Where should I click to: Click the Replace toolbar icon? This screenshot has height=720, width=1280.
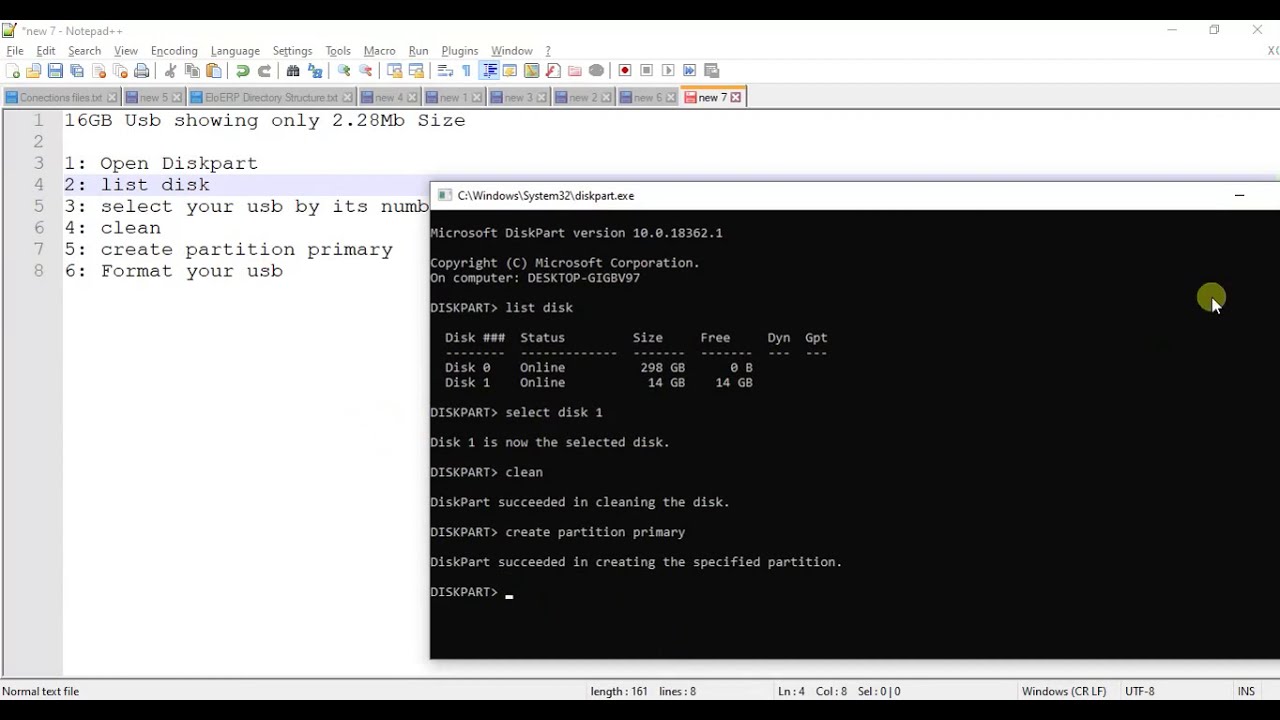315,70
